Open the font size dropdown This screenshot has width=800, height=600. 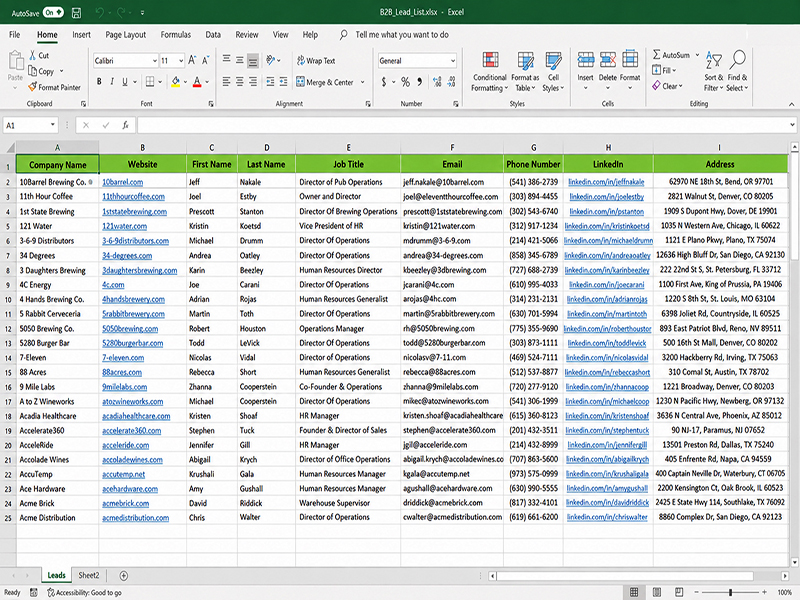181,61
